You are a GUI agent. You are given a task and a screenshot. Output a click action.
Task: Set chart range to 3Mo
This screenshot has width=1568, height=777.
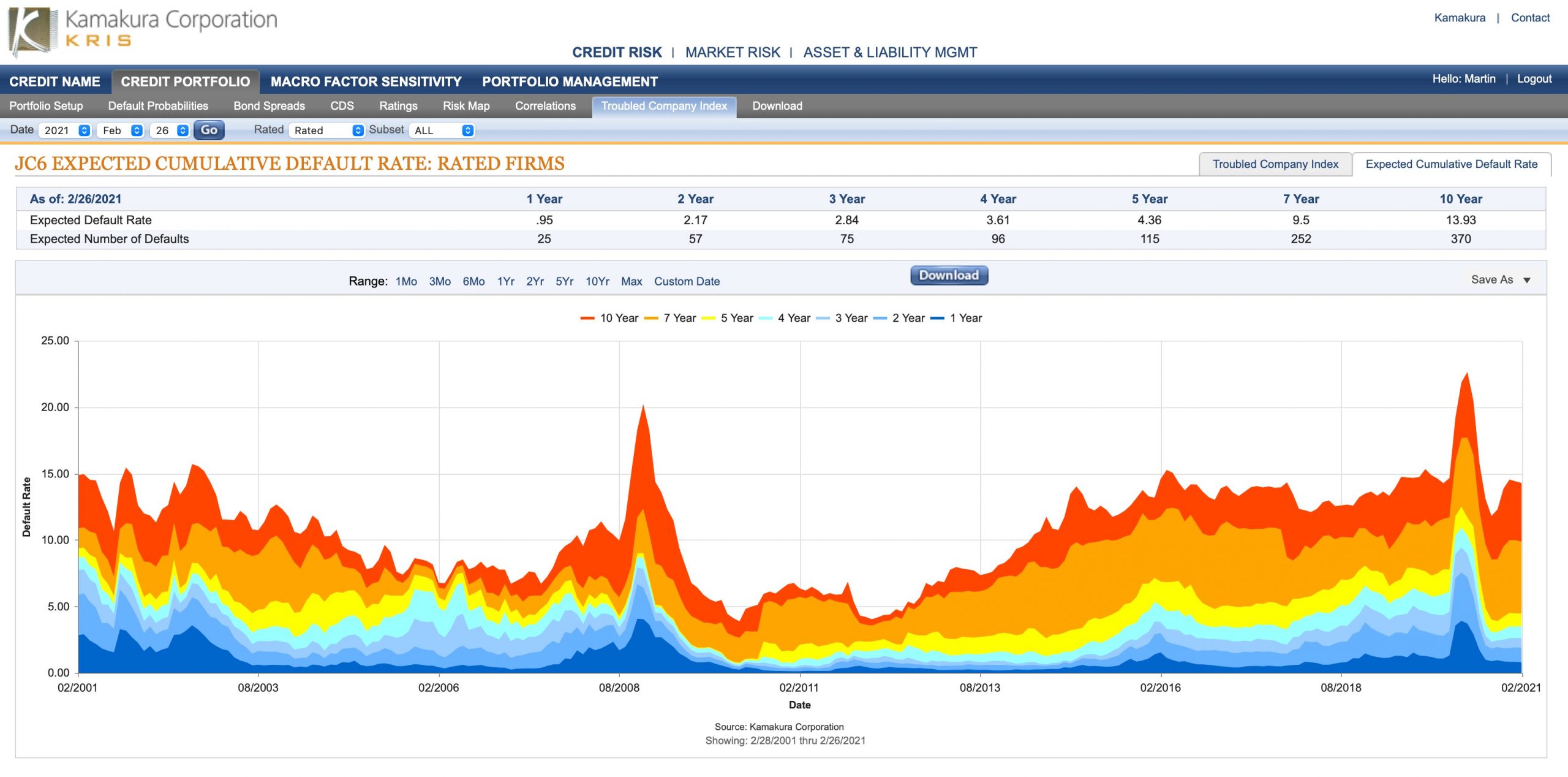(440, 281)
